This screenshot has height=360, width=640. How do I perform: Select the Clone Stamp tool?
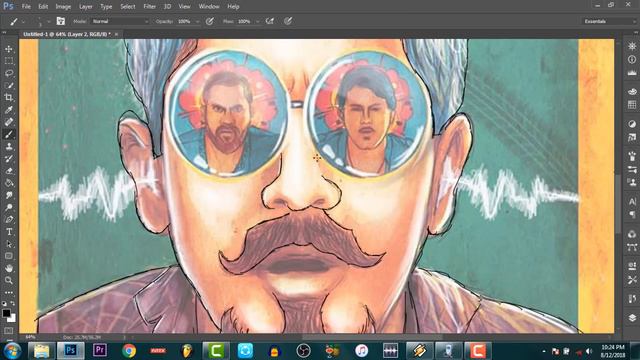pos(9,146)
